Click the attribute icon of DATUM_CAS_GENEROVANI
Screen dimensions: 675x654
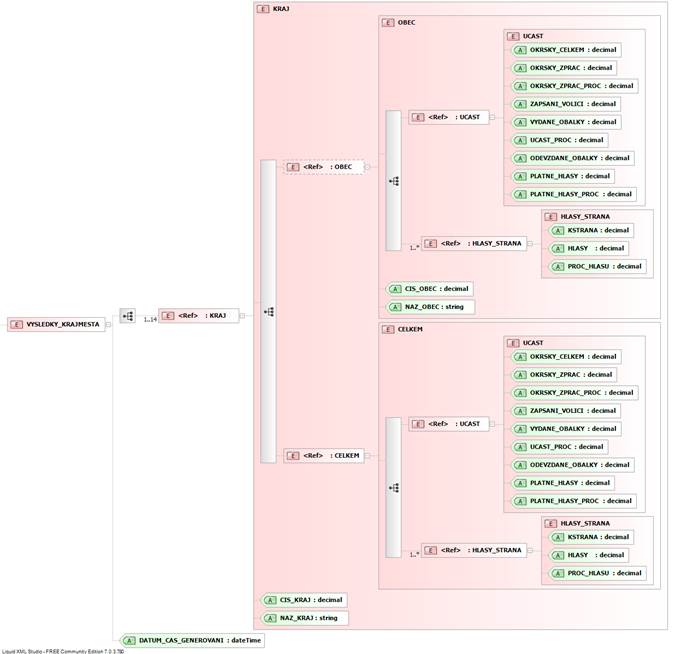tap(130, 640)
